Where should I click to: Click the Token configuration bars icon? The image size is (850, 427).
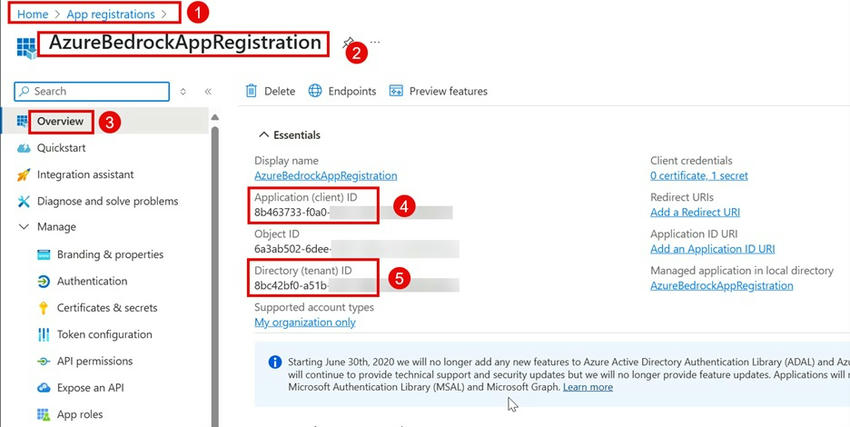pyautogui.click(x=43, y=334)
